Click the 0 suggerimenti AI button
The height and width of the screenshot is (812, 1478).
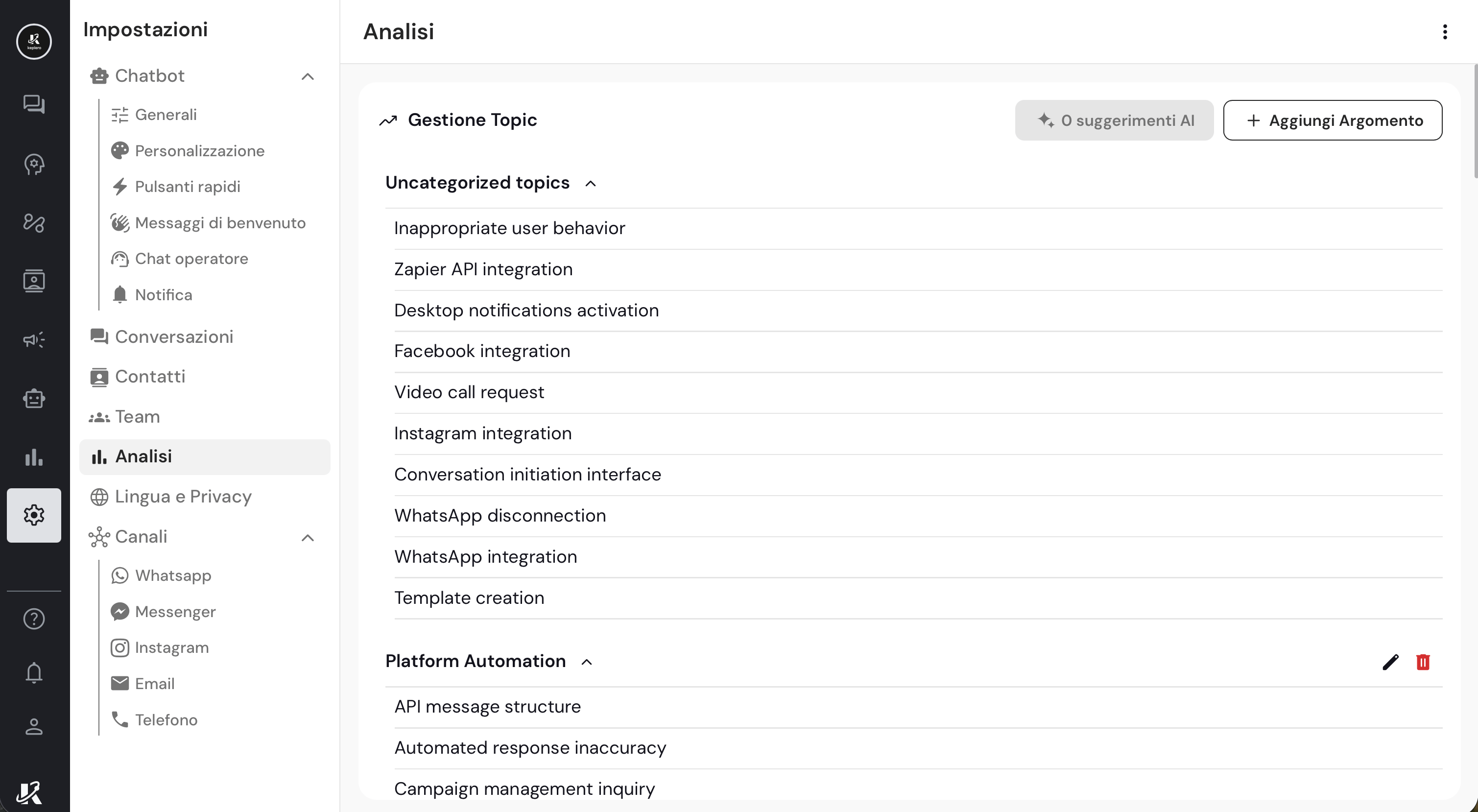click(1114, 120)
